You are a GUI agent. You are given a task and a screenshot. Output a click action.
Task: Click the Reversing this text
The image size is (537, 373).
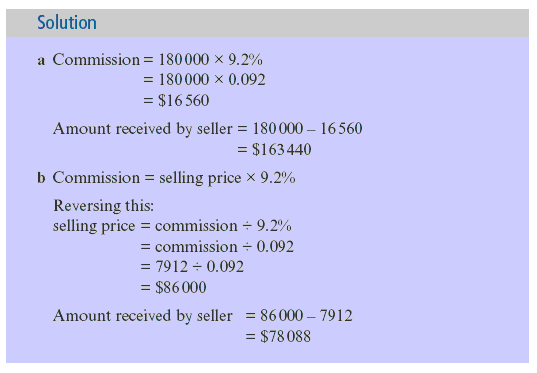(x=103, y=206)
